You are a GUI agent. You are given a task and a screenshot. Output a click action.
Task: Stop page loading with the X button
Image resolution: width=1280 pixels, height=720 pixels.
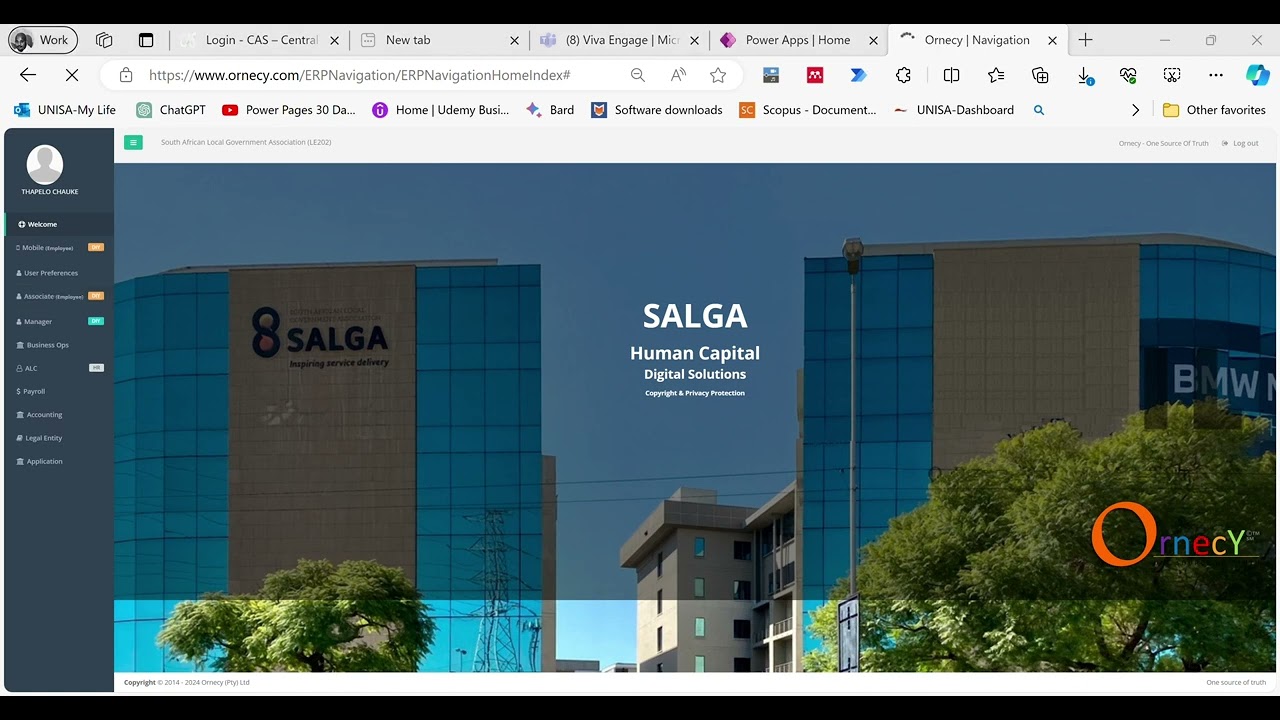[72, 75]
